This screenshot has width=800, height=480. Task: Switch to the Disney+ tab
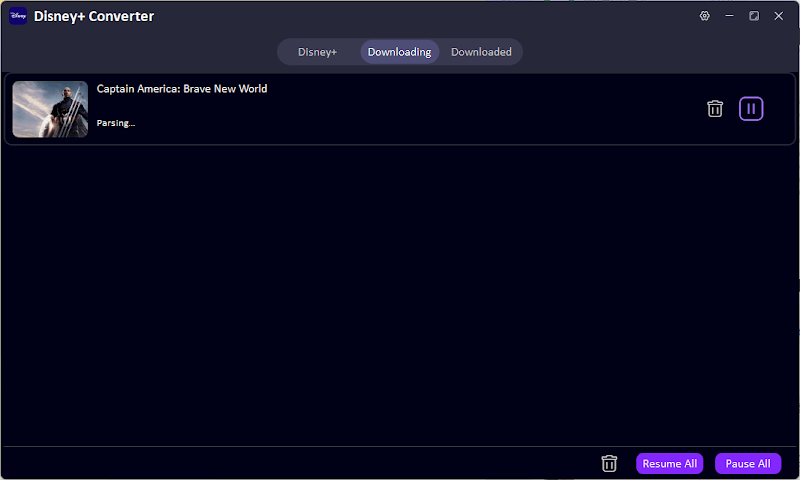click(x=317, y=52)
